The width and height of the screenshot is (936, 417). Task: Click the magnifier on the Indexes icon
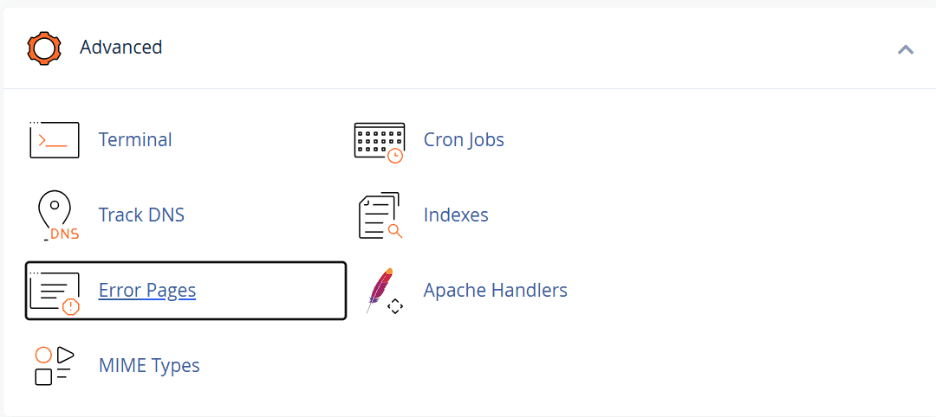pyautogui.click(x=395, y=232)
